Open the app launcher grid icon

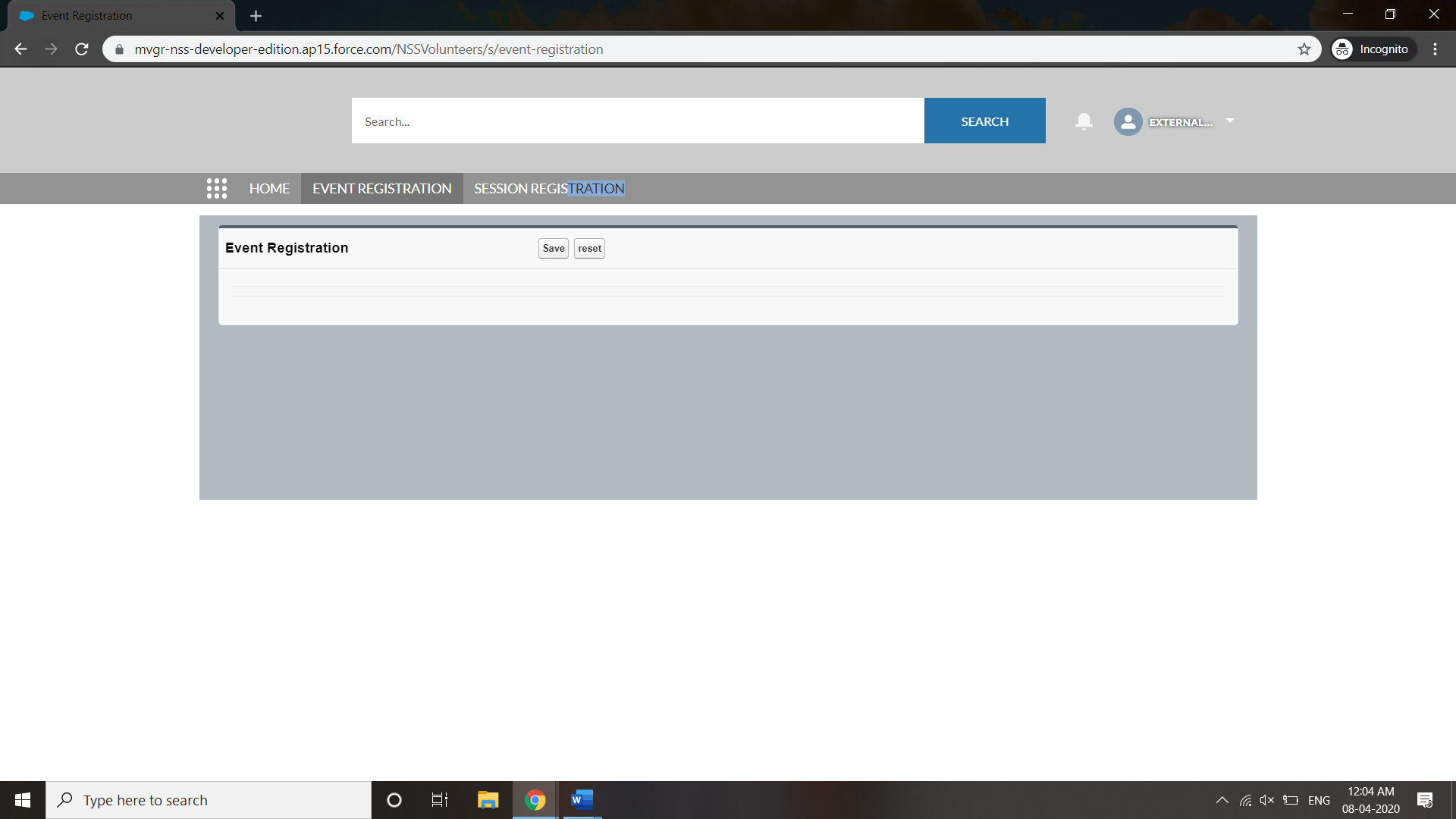click(x=217, y=188)
